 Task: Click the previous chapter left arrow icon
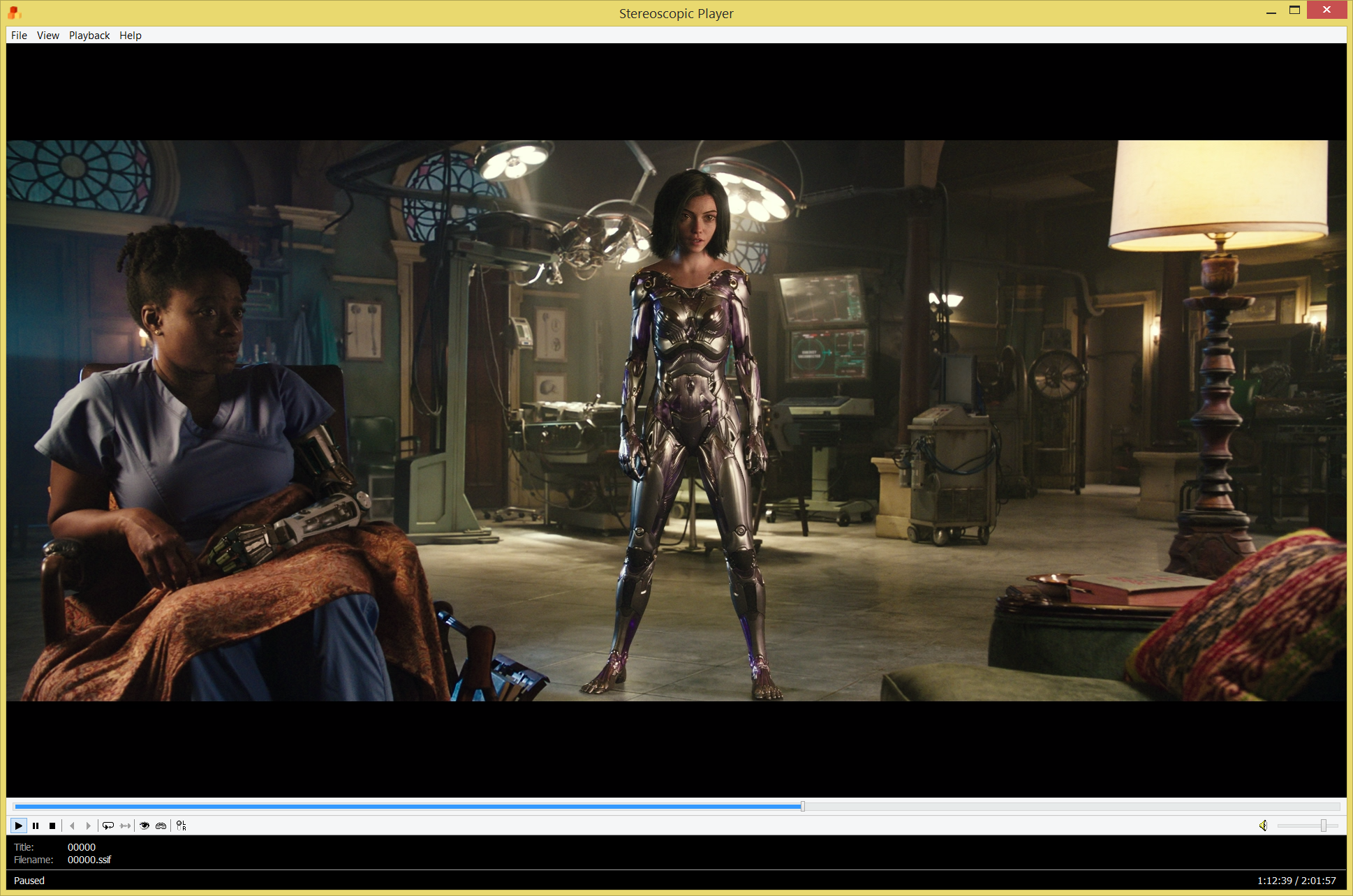pos(72,826)
